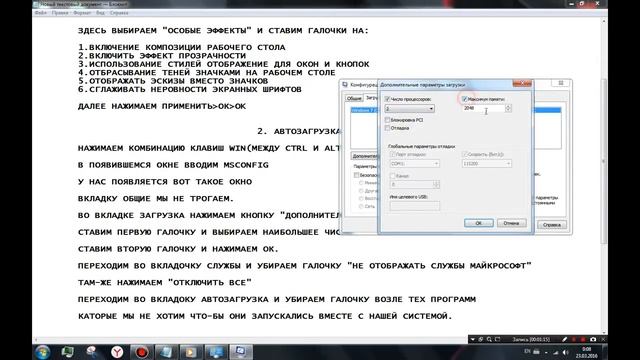Click the Notepad icon in its title bar
The width and height of the screenshot is (640, 360).
[36, 4]
